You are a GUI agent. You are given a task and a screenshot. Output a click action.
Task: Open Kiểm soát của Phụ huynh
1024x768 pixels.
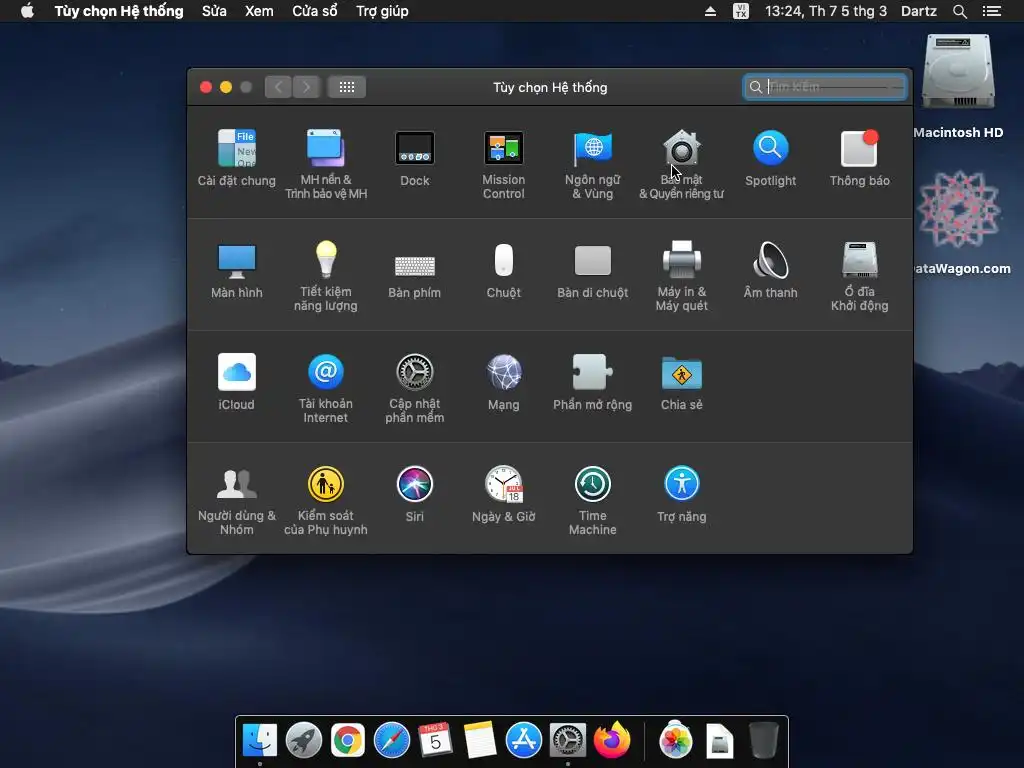point(326,500)
